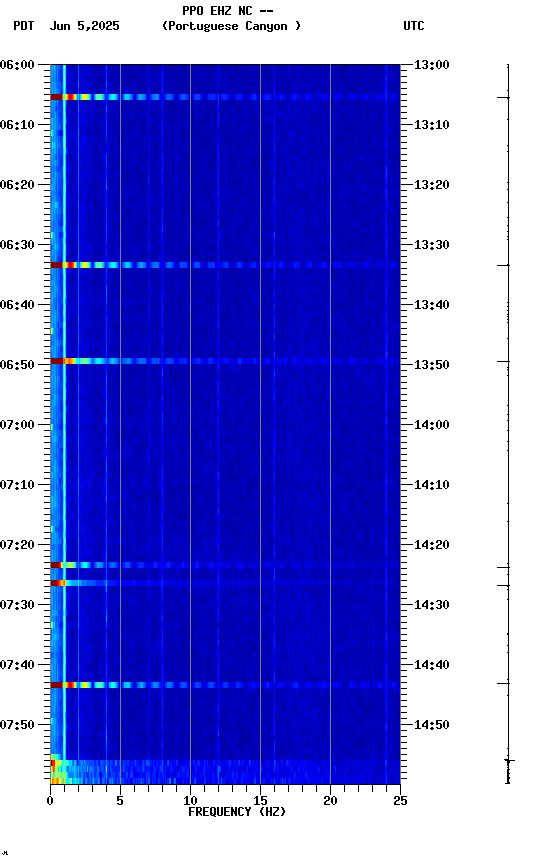Click the 14:00 UTC time label

(432, 425)
